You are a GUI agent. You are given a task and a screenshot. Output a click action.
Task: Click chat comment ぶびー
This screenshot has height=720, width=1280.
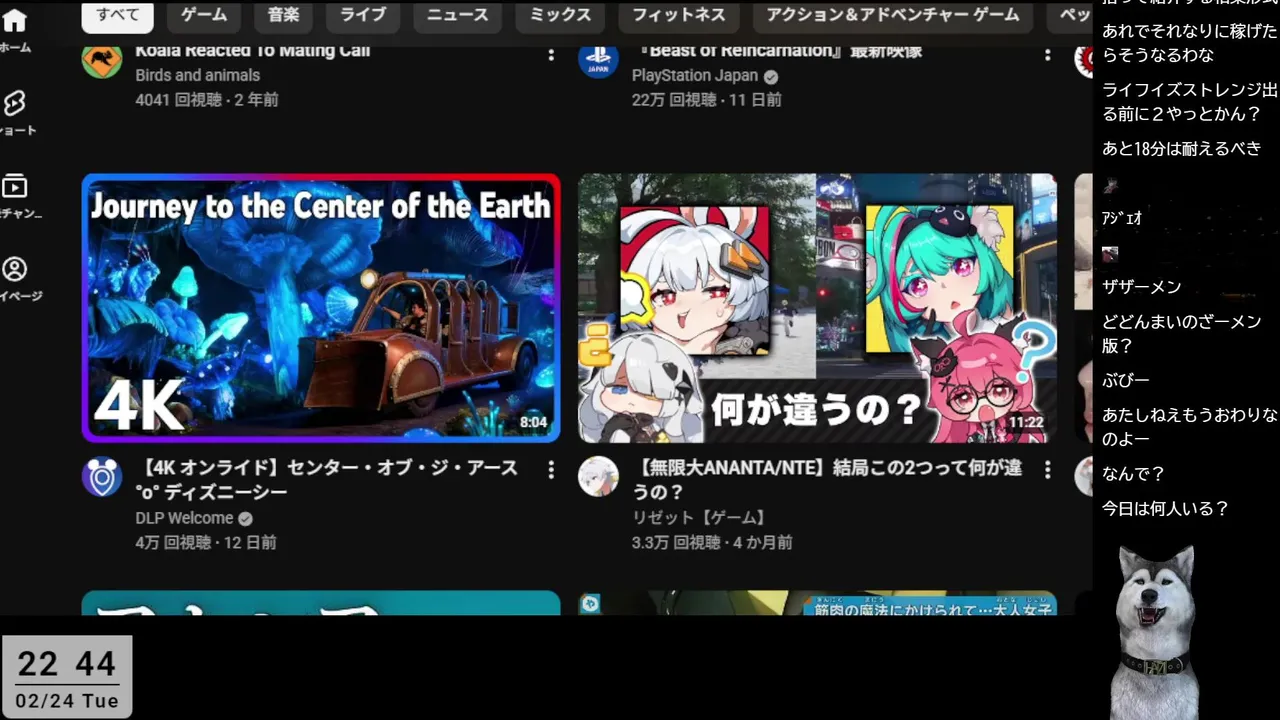tap(1126, 381)
